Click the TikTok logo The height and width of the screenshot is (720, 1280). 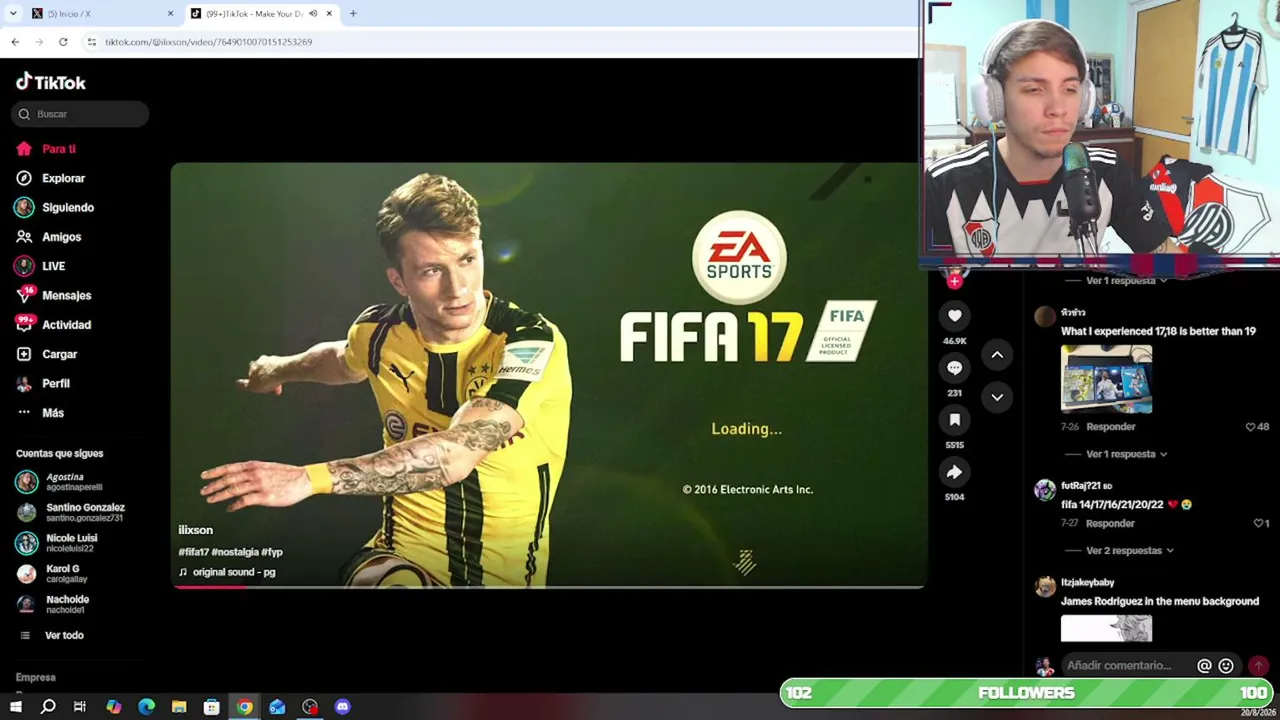tap(51, 82)
